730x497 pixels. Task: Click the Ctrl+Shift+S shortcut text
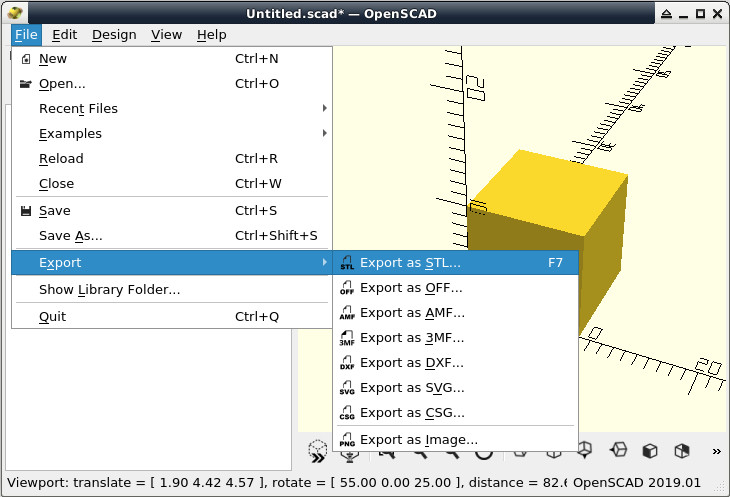click(276, 235)
